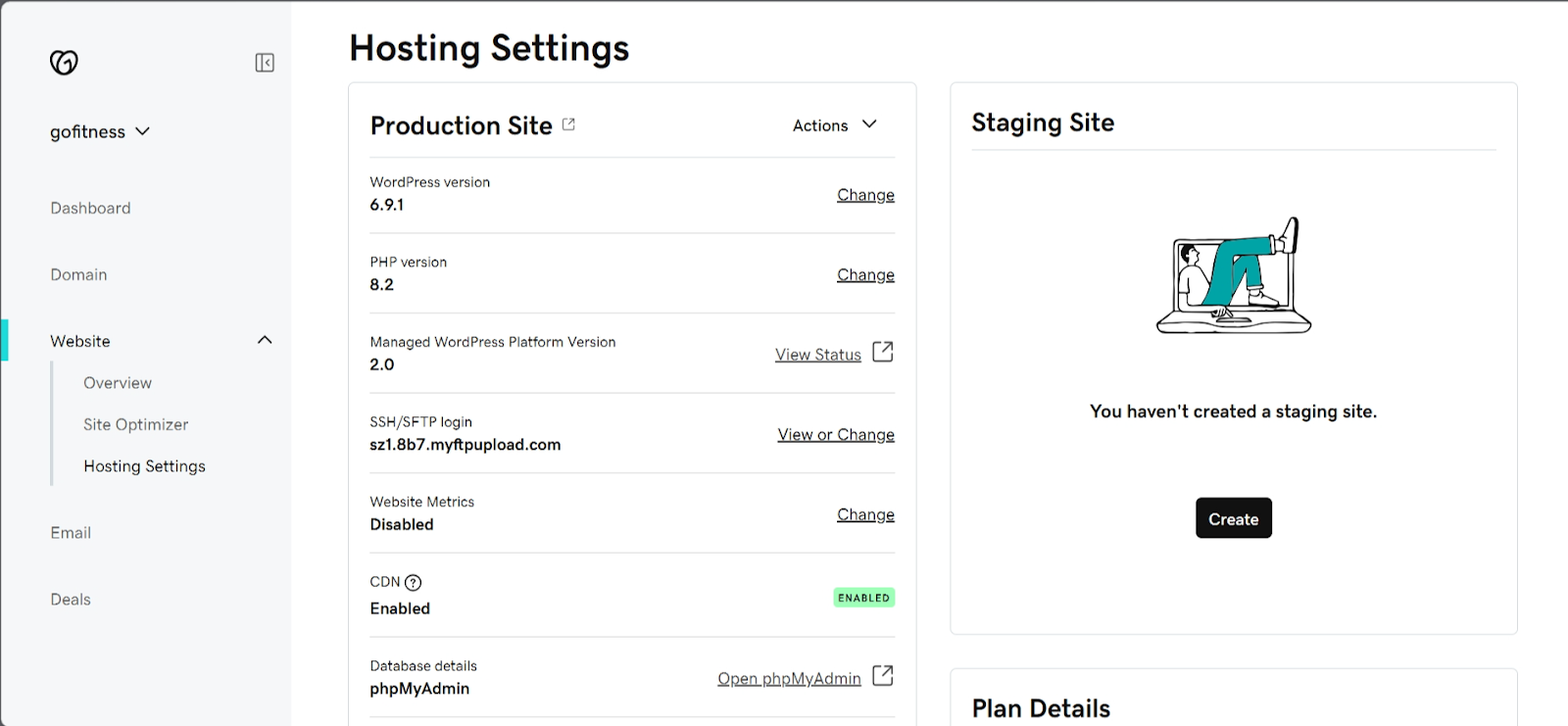The width and height of the screenshot is (1568, 726).
Task: Click Open phpMyAdmin link
Action: 789,679
